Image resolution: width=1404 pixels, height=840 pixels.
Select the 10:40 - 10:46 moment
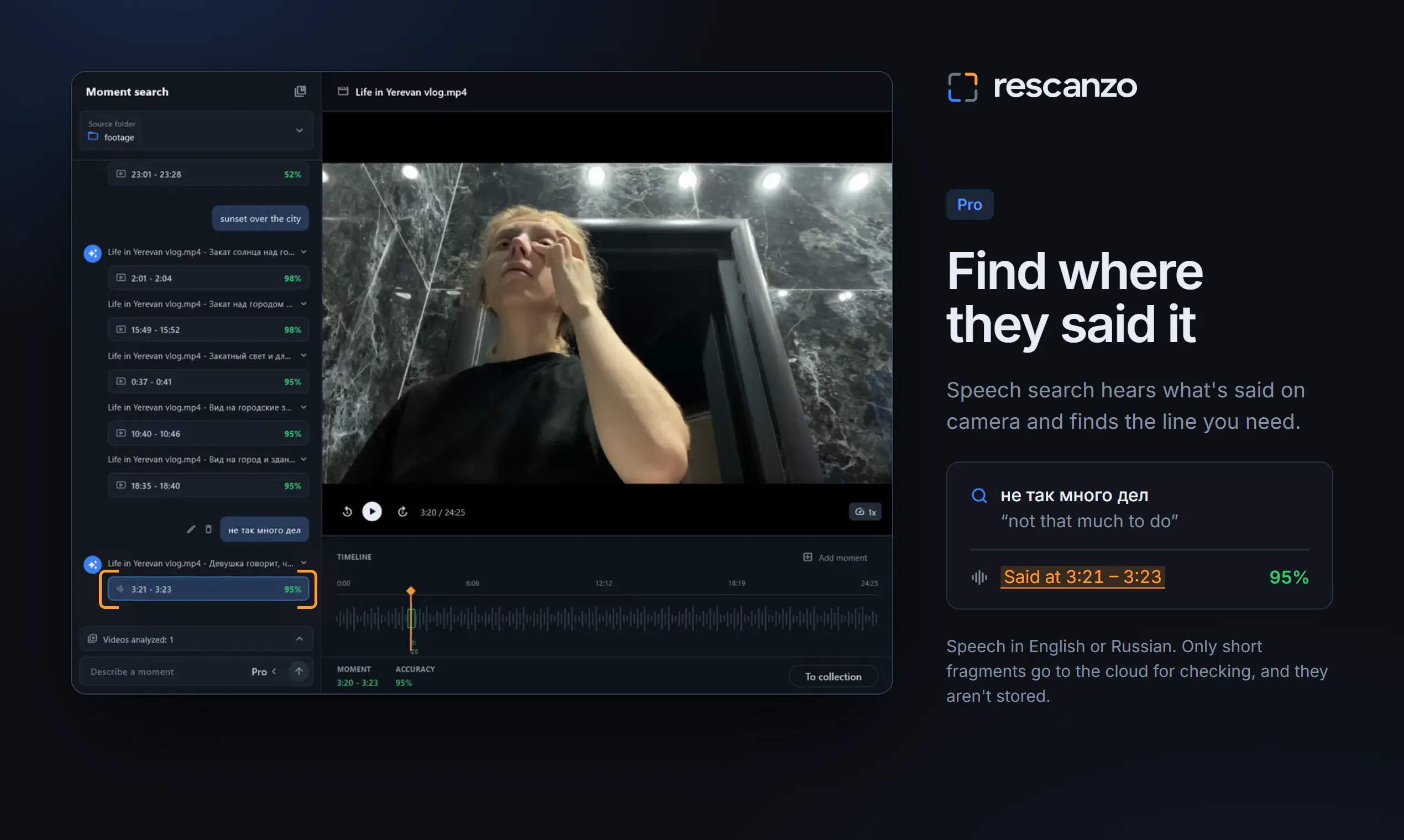208,434
